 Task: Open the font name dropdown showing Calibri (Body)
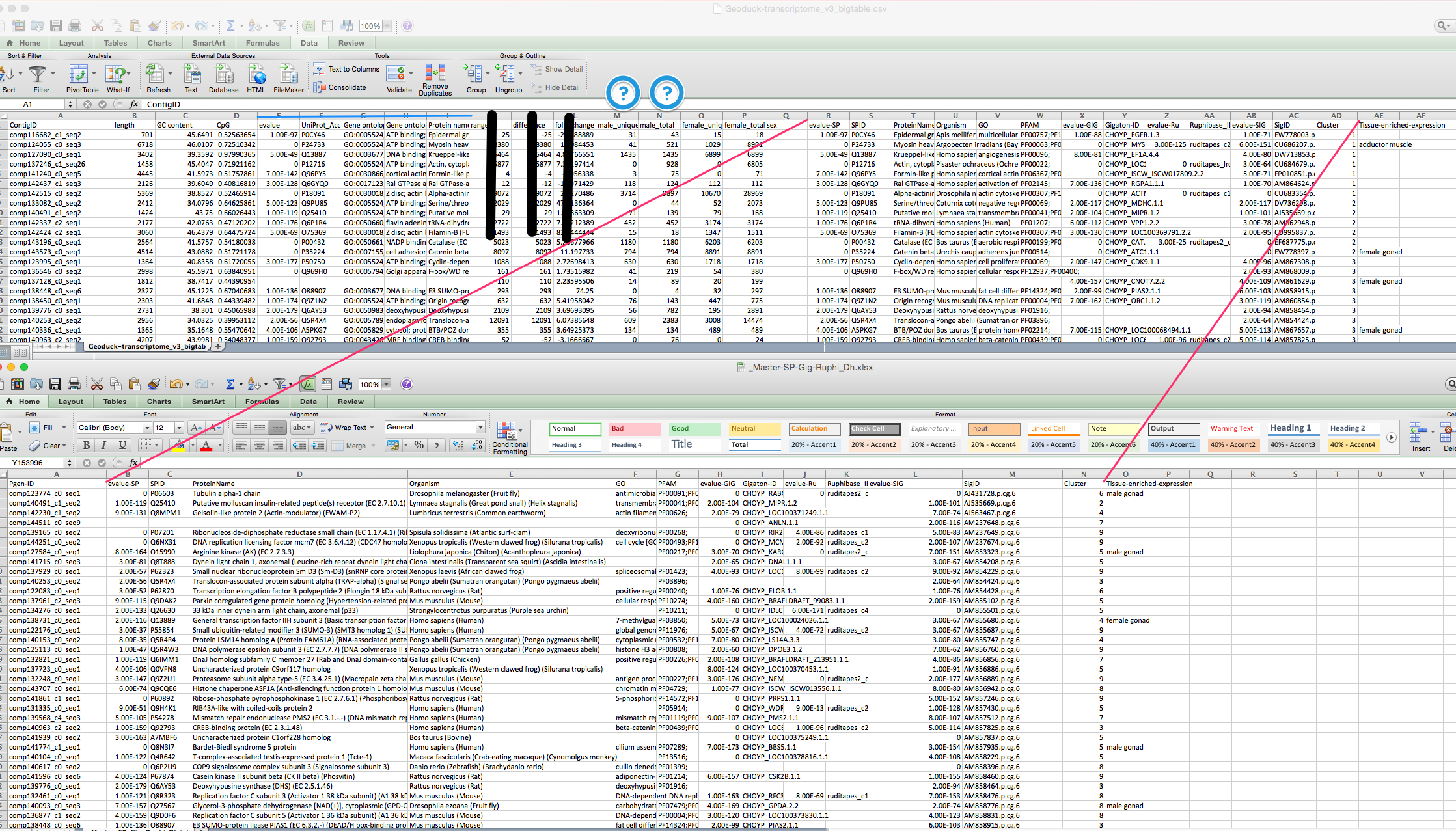tap(148, 428)
